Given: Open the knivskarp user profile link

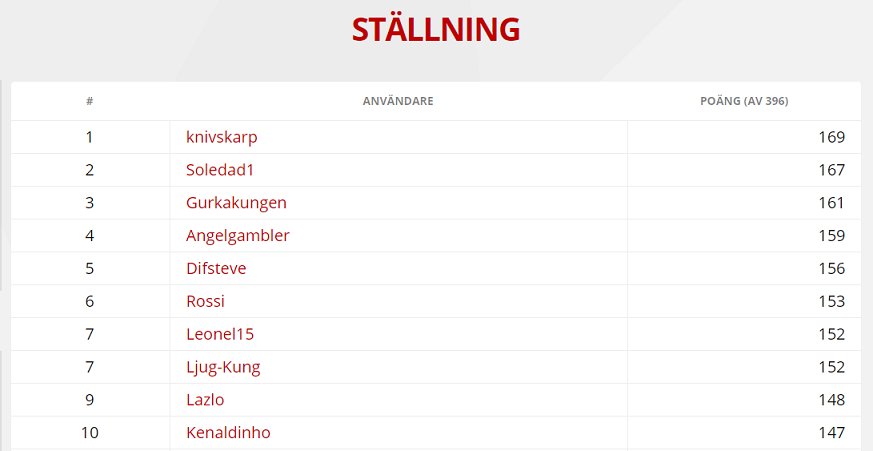Looking at the screenshot, I should [221, 137].
